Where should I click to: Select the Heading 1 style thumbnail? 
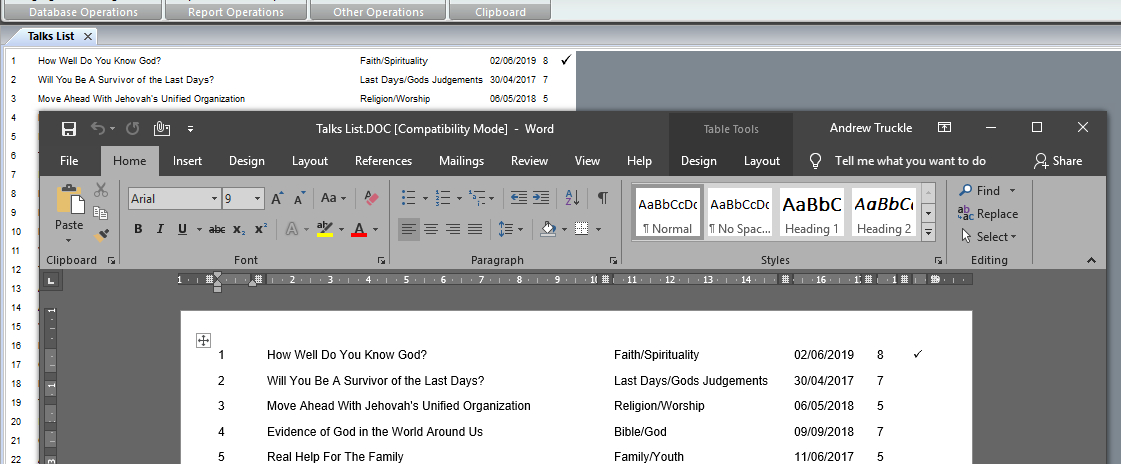[x=811, y=212]
